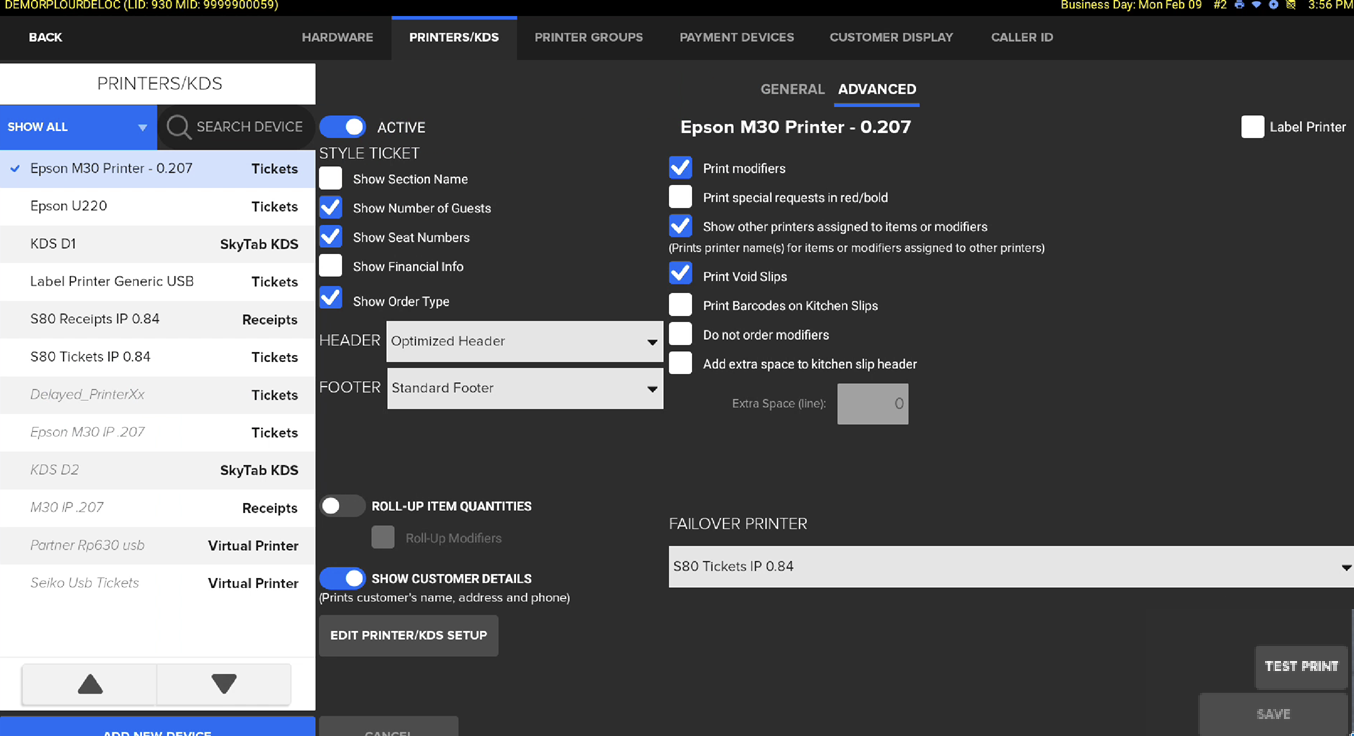Click the TEST PRINT button
This screenshot has height=736, width=1354.
pos(1300,666)
